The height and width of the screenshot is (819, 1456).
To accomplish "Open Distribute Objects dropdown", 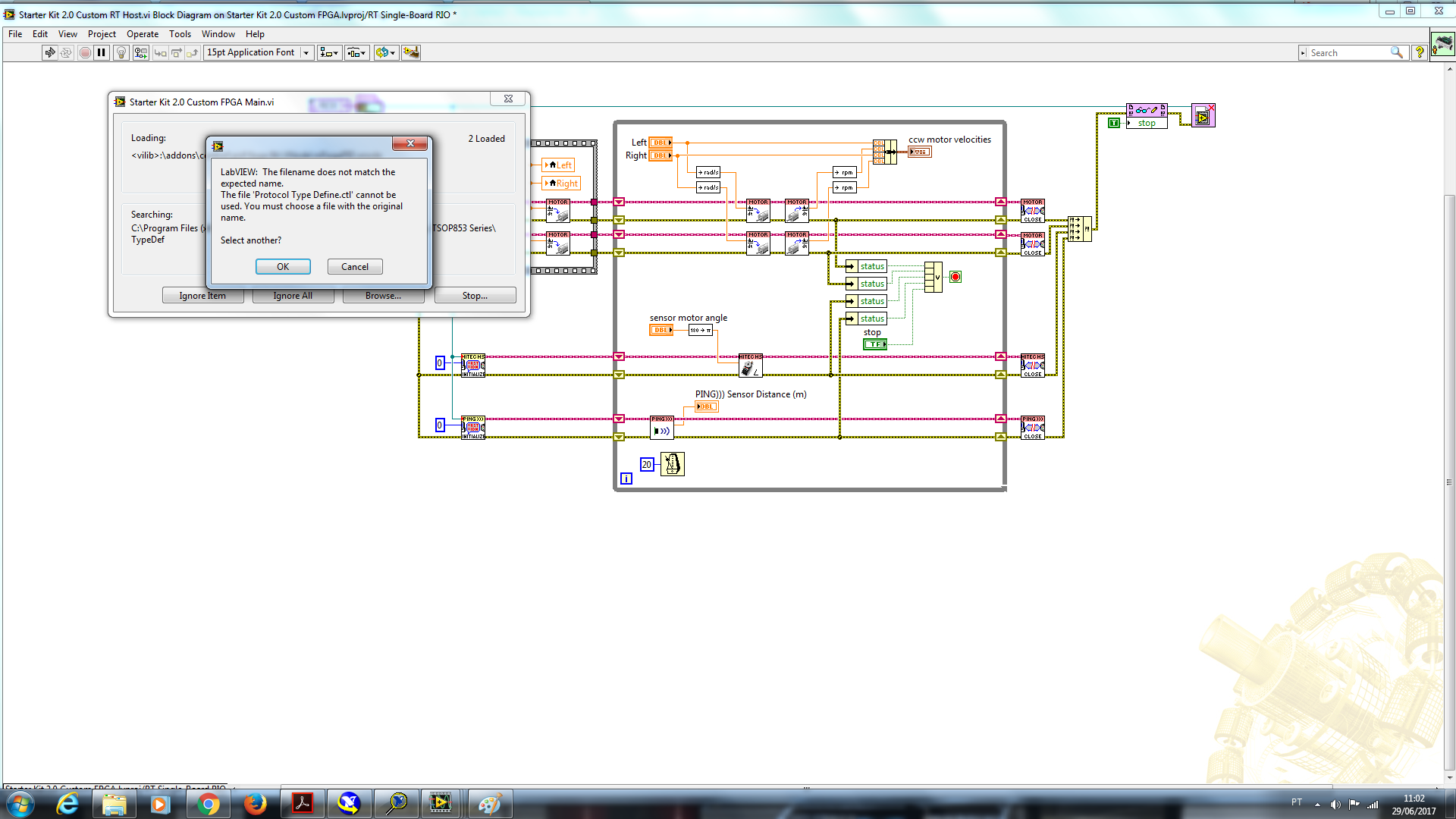I will pos(356,52).
